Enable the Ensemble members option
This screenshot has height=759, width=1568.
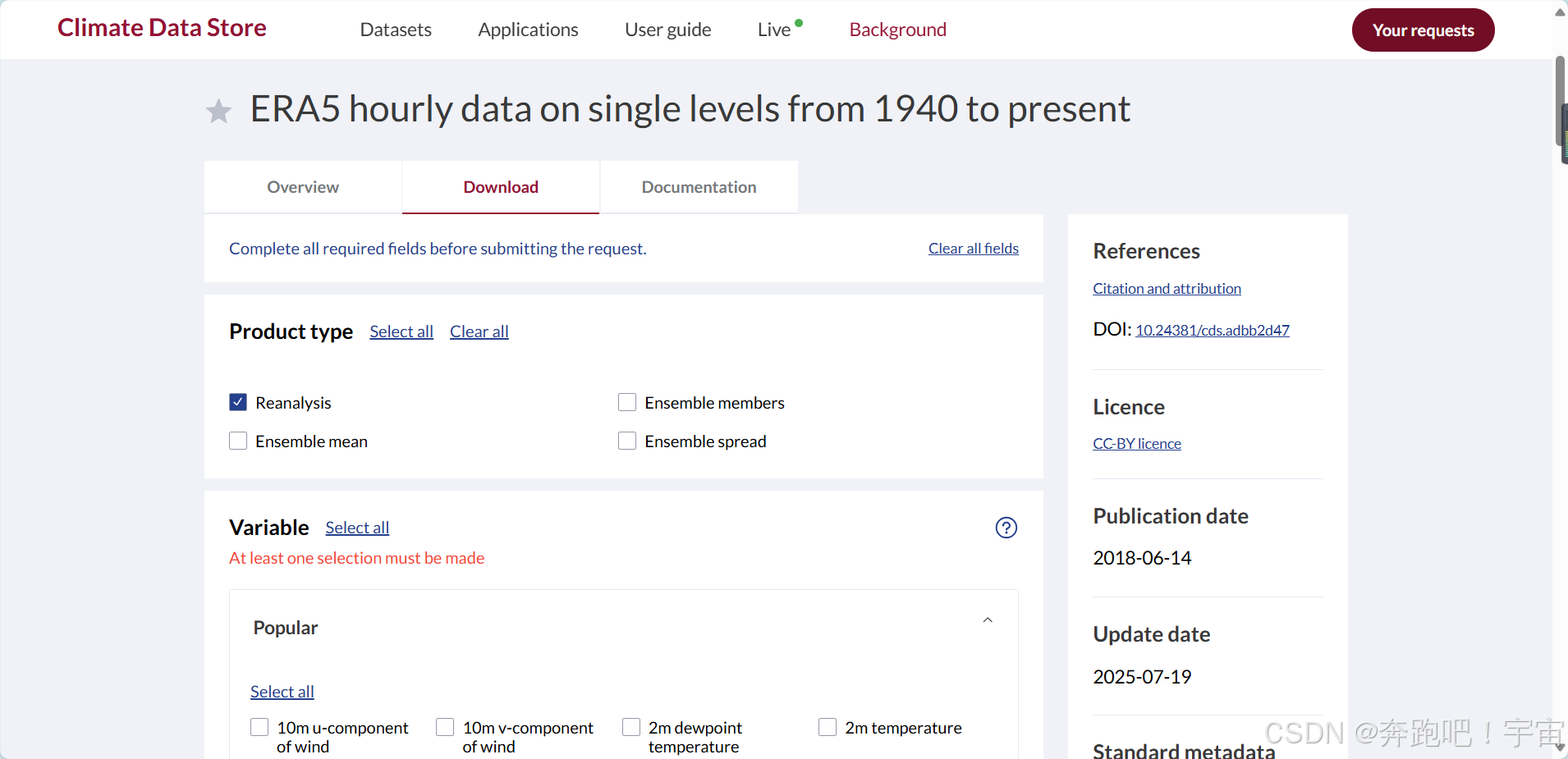tap(627, 401)
